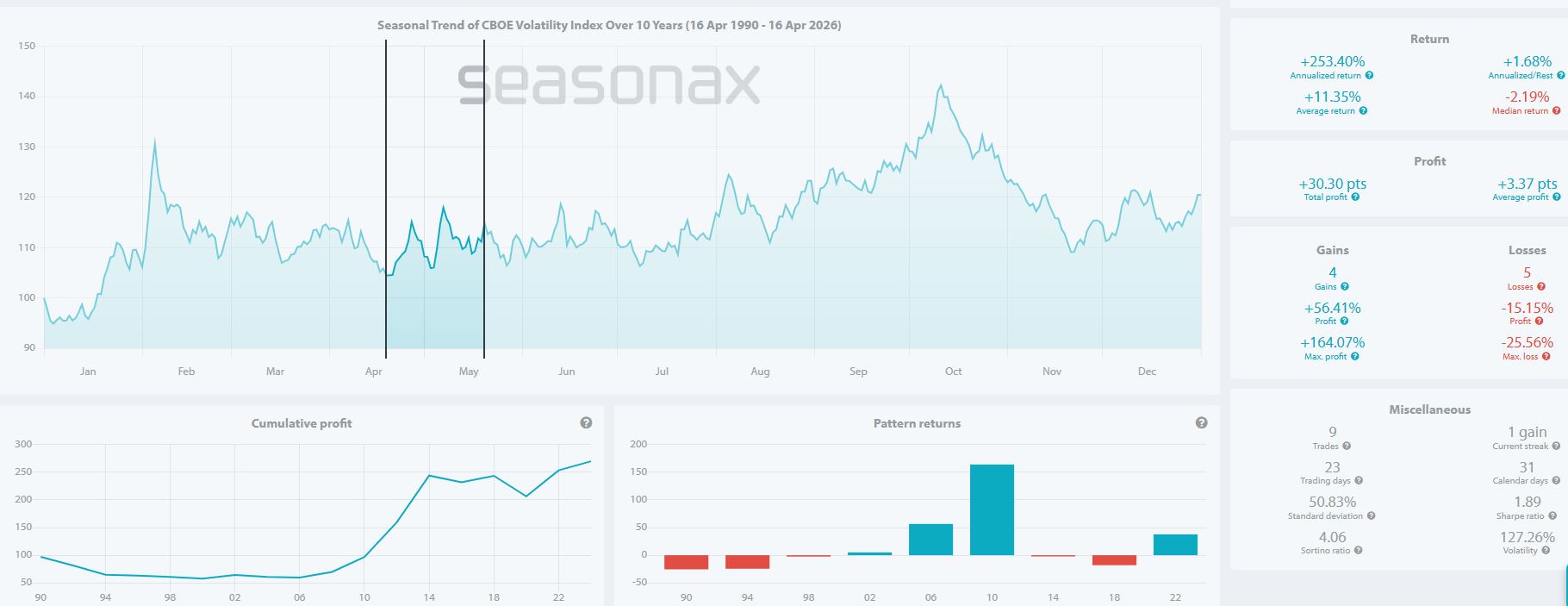The height and width of the screenshot is (606, 1568).
Task: Open the Calendar days help icon
Action: (x=1556, y=481)
